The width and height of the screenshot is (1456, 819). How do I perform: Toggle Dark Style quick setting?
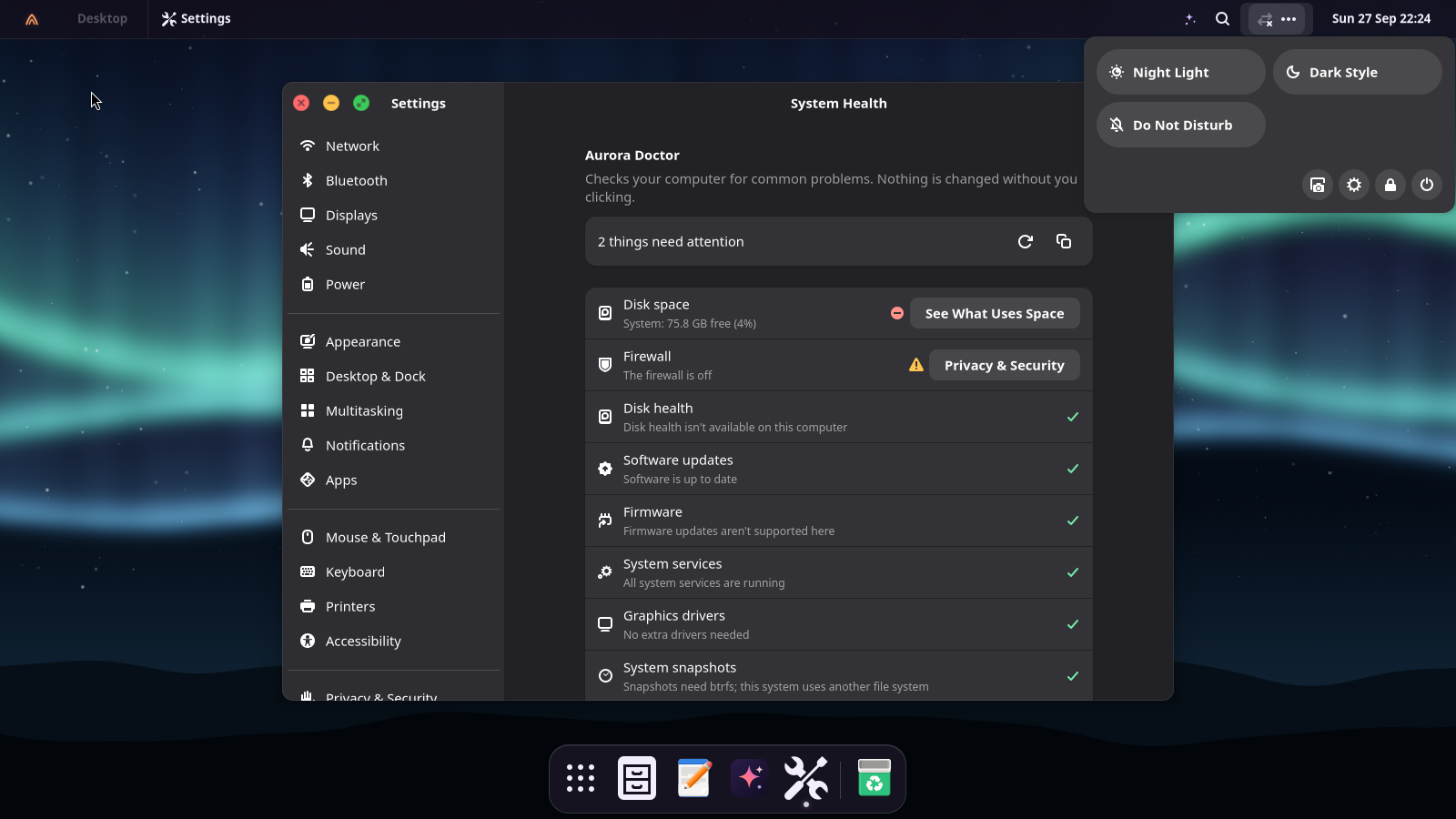point(1357,72)
